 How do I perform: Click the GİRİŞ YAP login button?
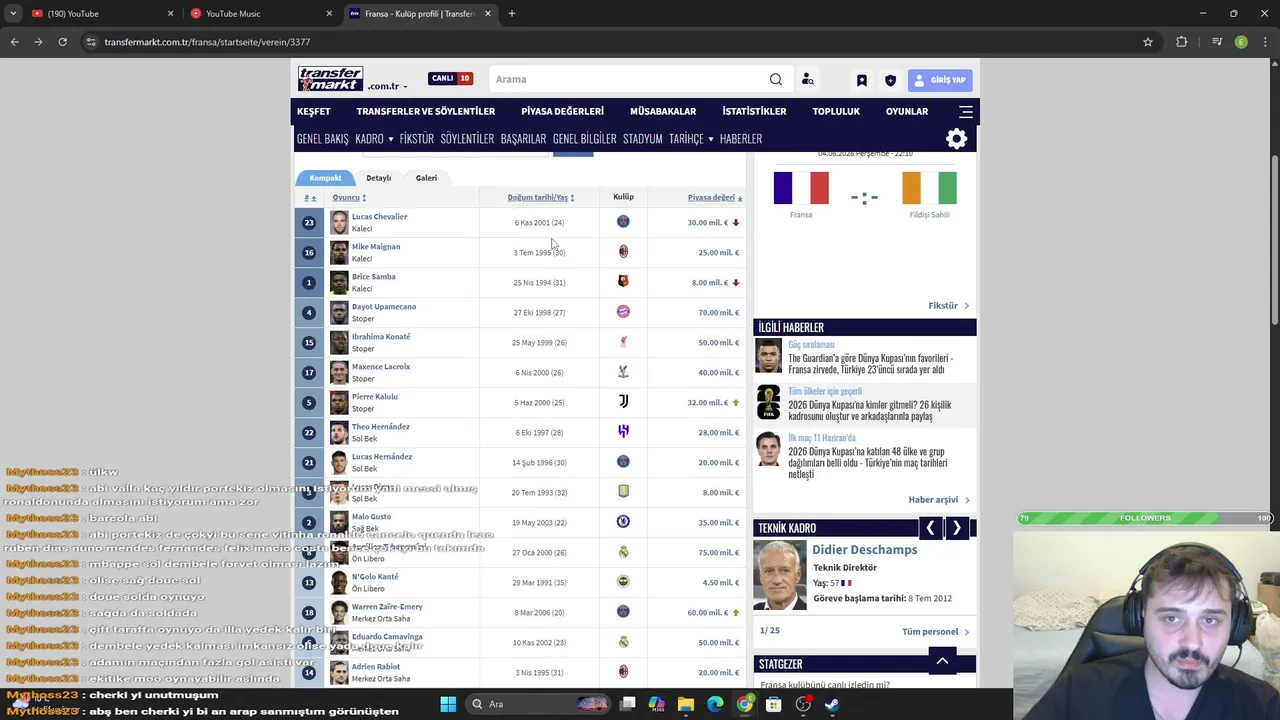pos(940,80)
